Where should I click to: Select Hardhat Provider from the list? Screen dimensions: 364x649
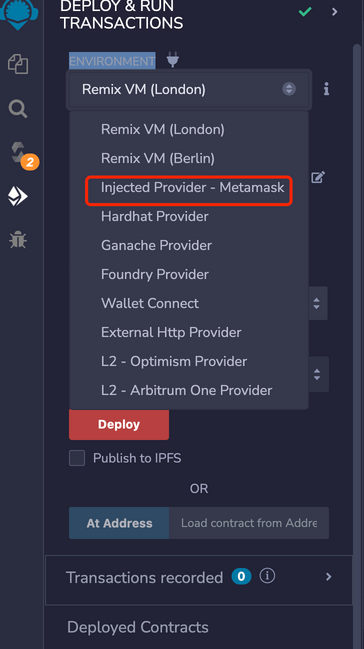pyautogui.click(x=155, y=216)
